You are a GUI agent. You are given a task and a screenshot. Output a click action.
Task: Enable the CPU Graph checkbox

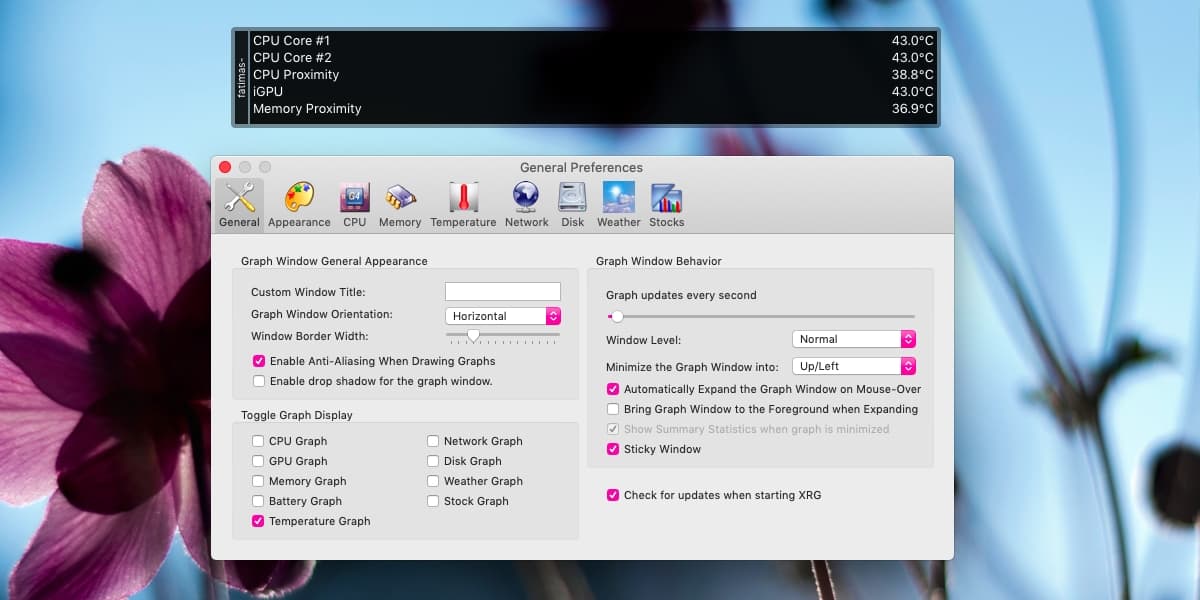[259, 441]
